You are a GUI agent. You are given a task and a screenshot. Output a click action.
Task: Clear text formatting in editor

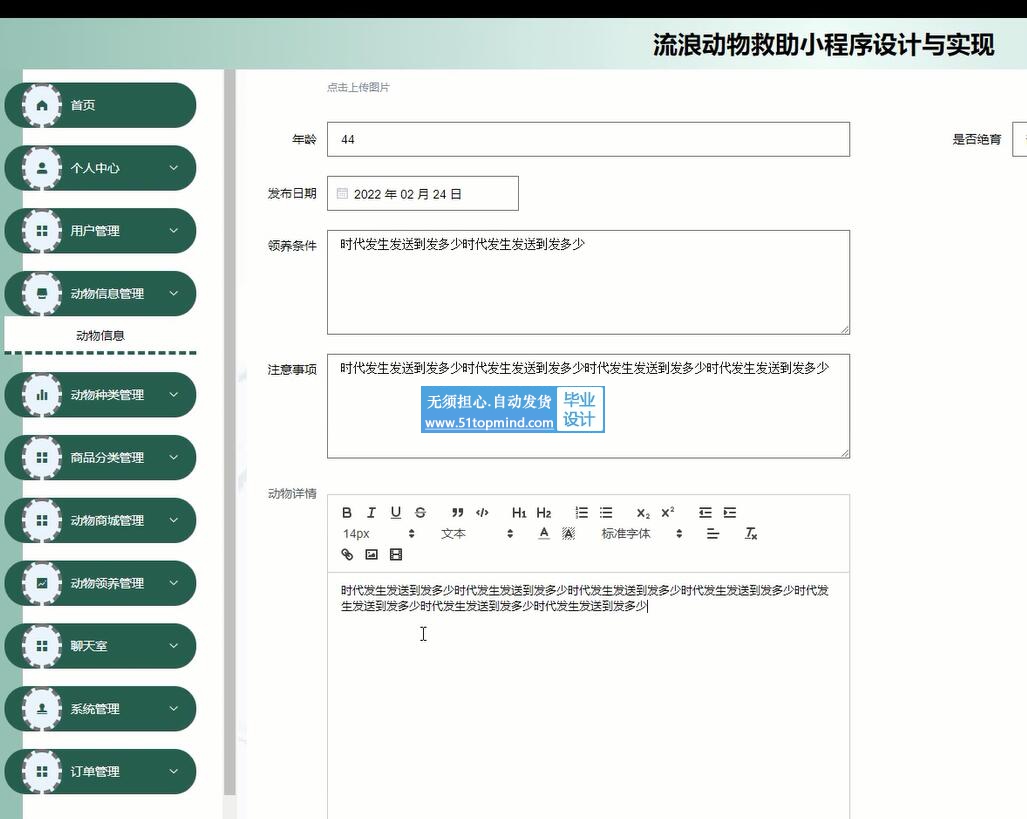pyautogui.click(x=751, y=533)
